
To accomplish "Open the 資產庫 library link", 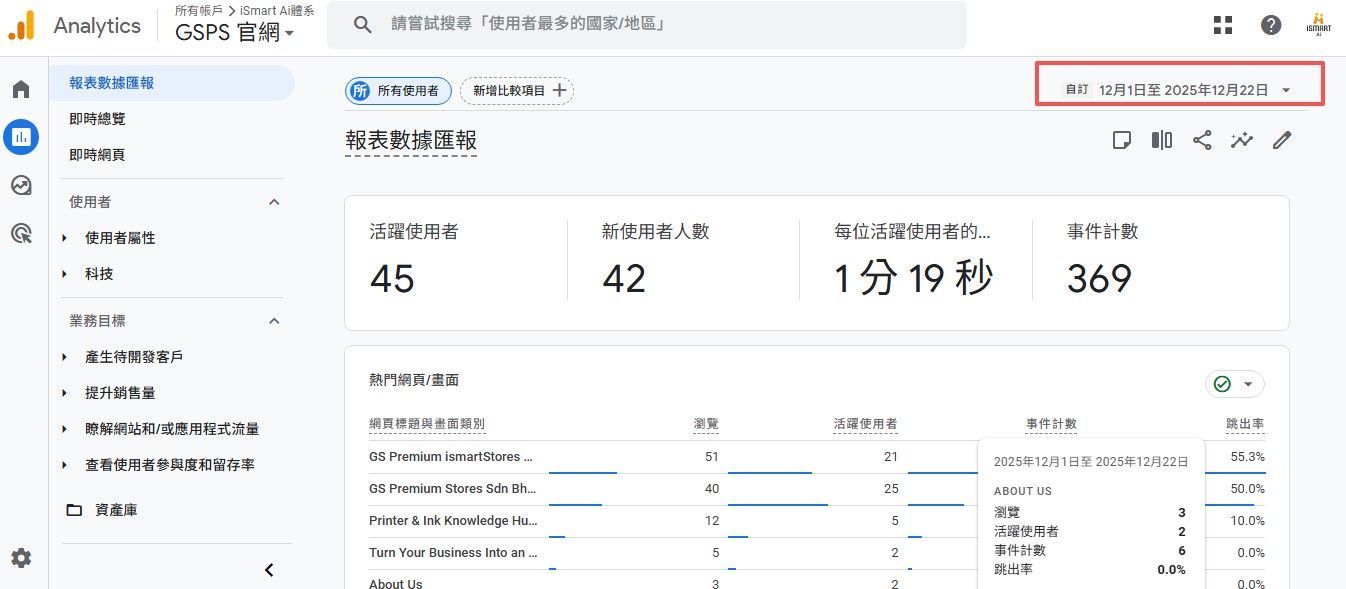I will 116,510.
